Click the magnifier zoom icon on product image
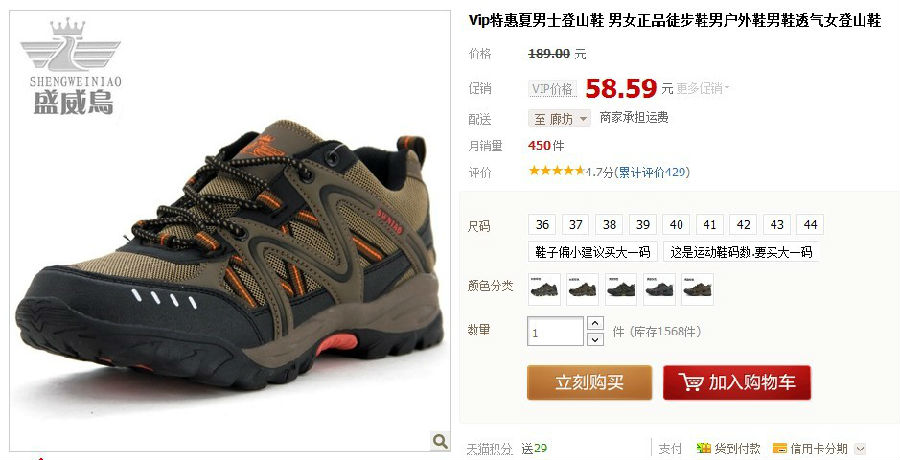Viewport: 900px width, 460px height. (x=440, y=440)
